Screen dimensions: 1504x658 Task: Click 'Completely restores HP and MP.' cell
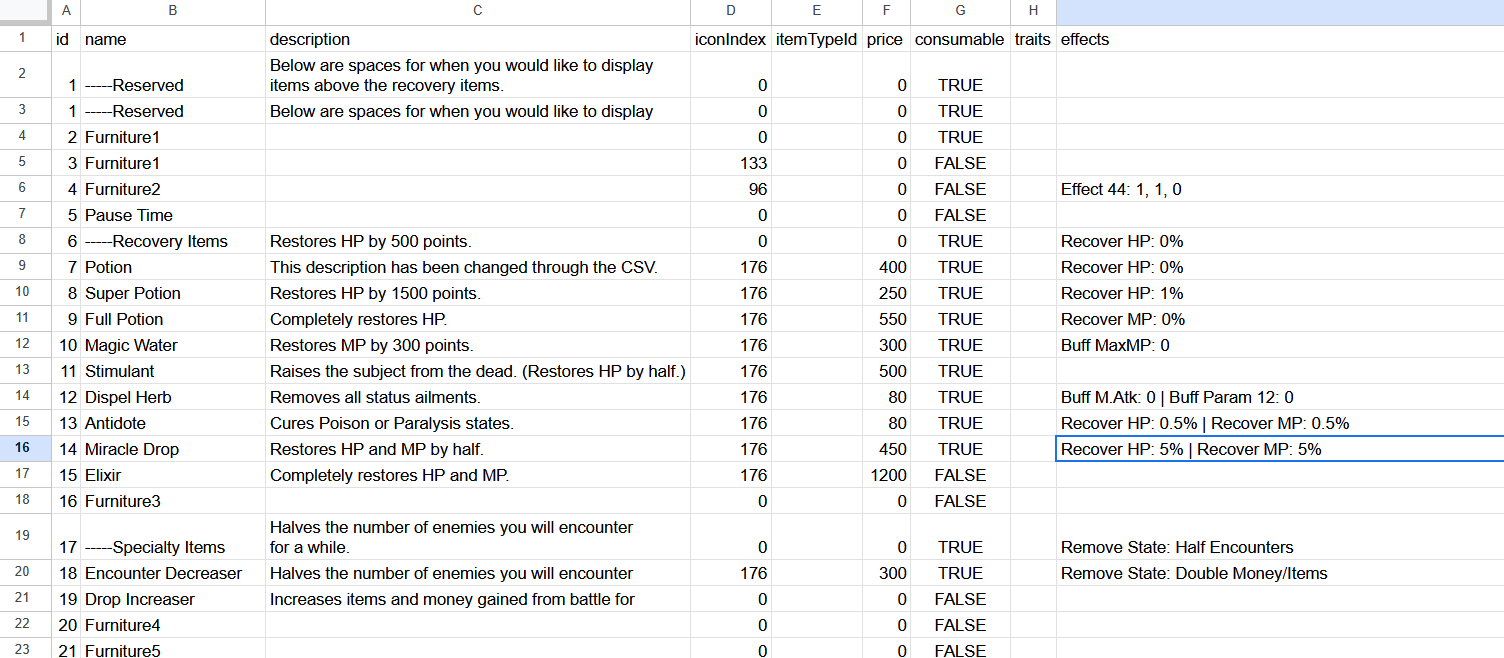tap(478, 475)
